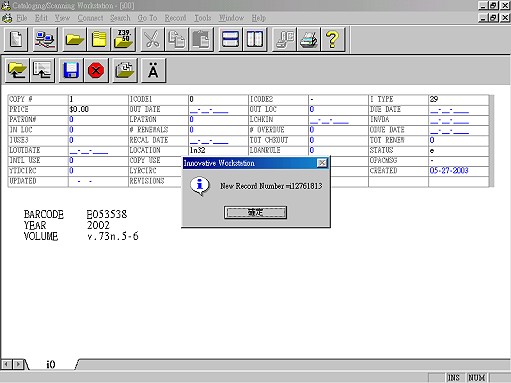Click the YEAR value 2002

tap(98, 225)
